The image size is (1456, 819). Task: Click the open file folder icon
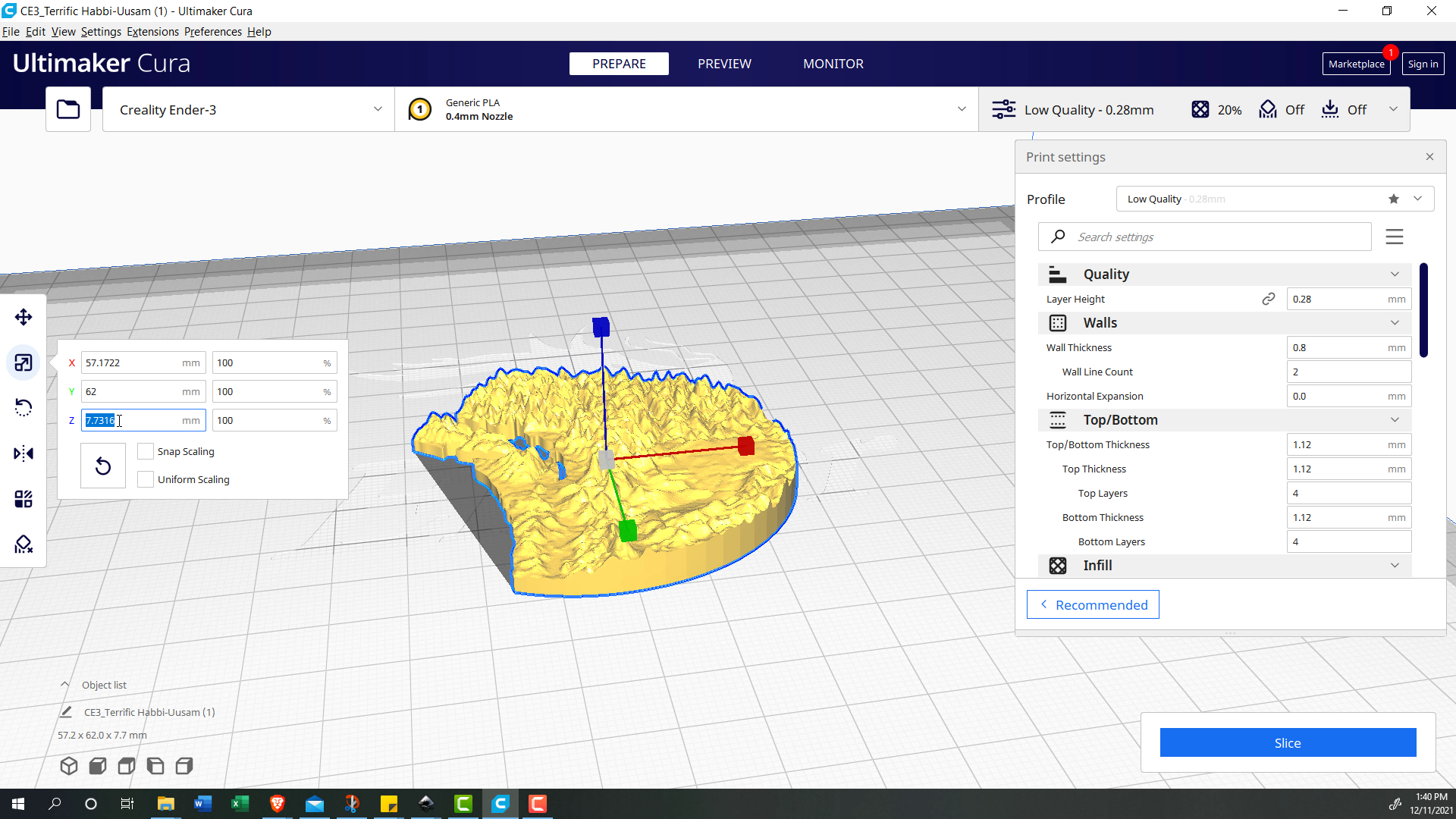[x=68, y=110]
